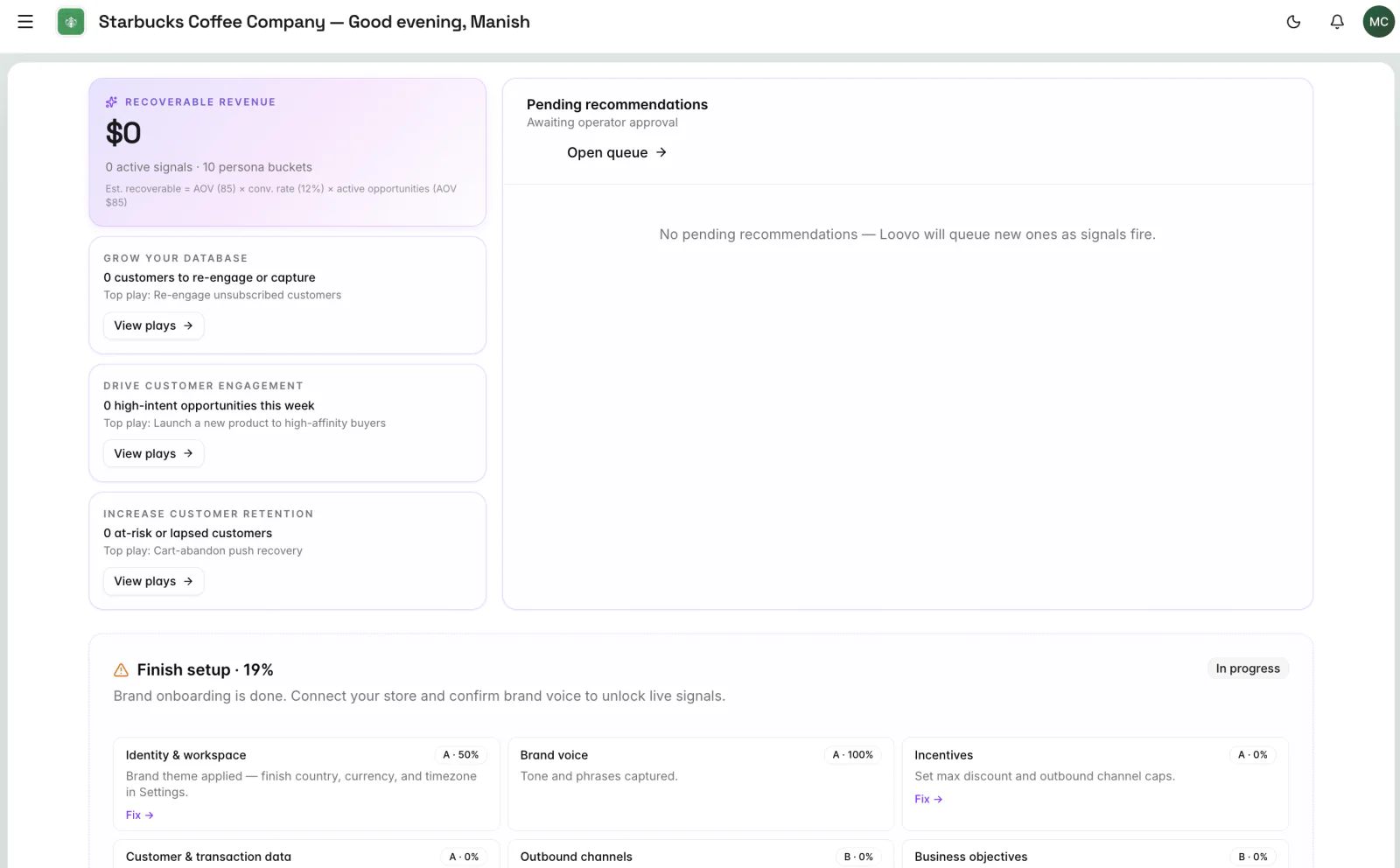Click 'Set max discount and outbound channel caps' text

click(x=1045, y=776)
